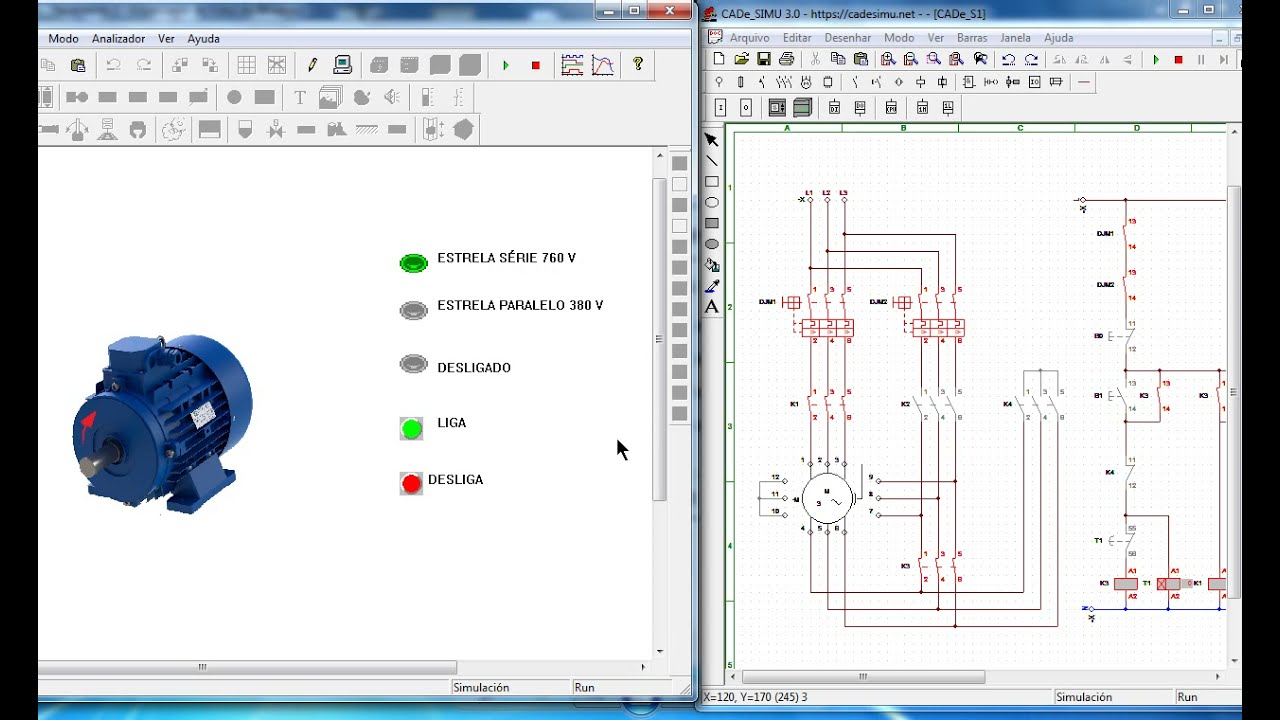
Task: Click the red DESLIGA push button
Action: click(x=411, y=484)
